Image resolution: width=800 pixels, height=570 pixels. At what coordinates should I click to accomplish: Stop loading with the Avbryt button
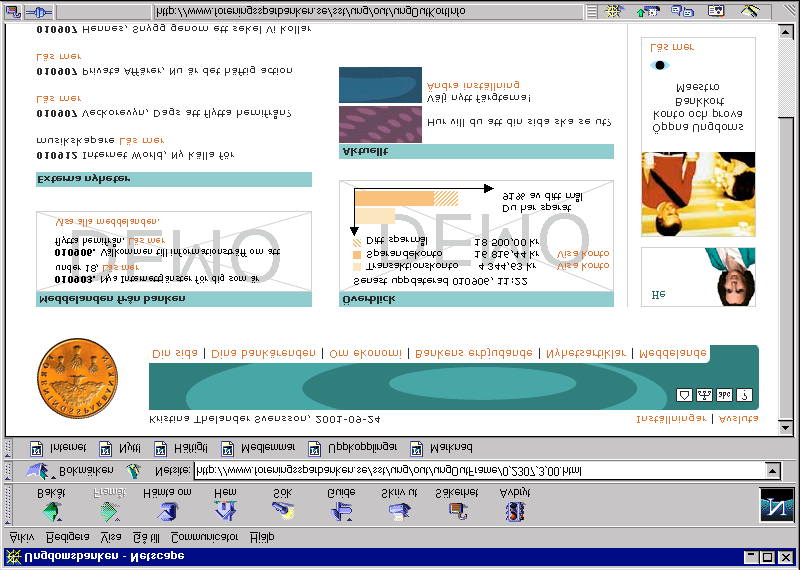(x=515, y=504)
